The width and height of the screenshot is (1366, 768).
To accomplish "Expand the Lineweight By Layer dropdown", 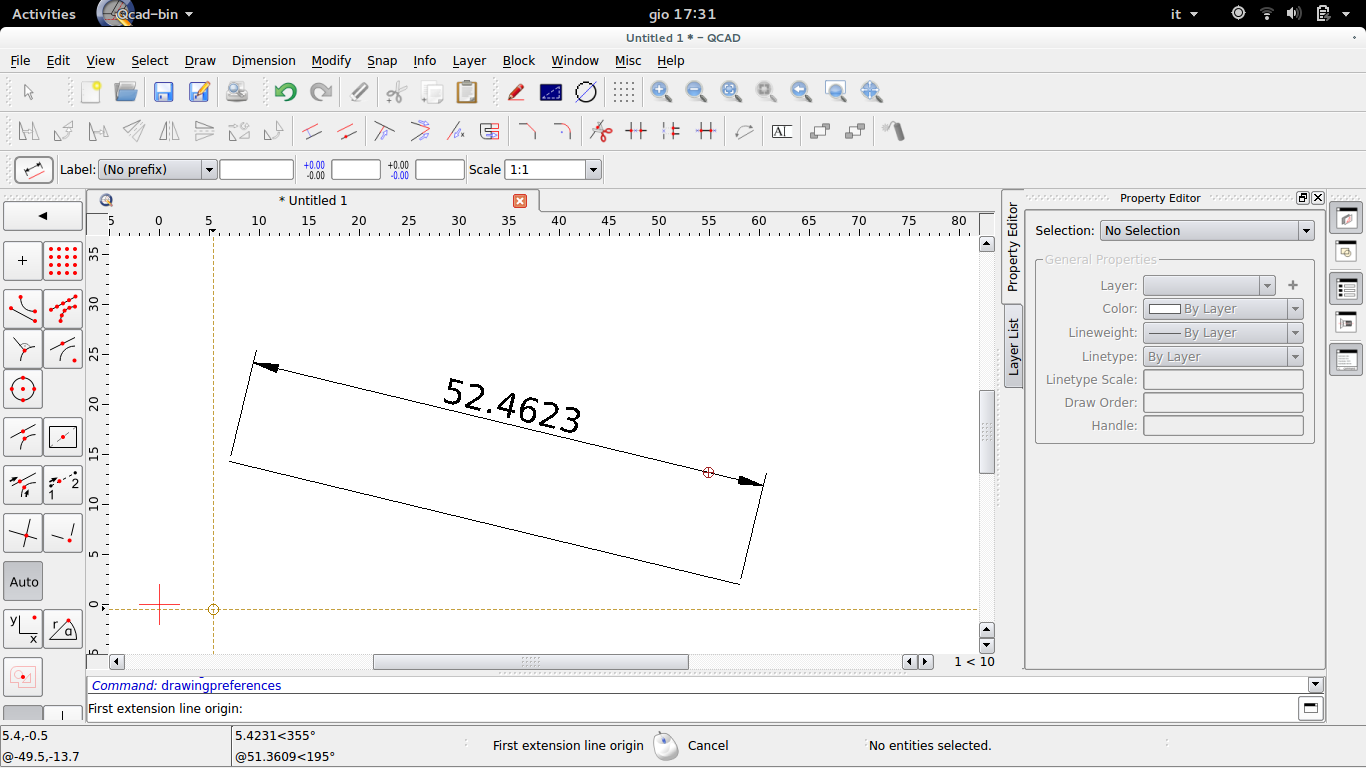I will click(x=1223, y=333).
